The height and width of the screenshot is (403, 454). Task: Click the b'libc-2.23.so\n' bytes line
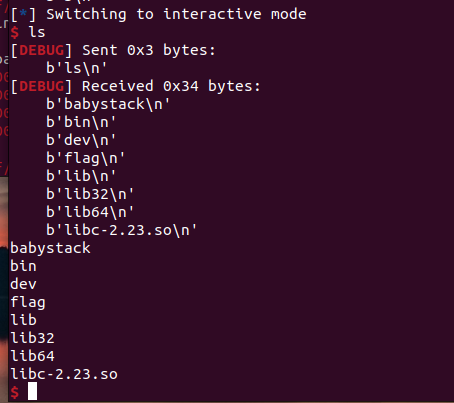tap(121, 230)
